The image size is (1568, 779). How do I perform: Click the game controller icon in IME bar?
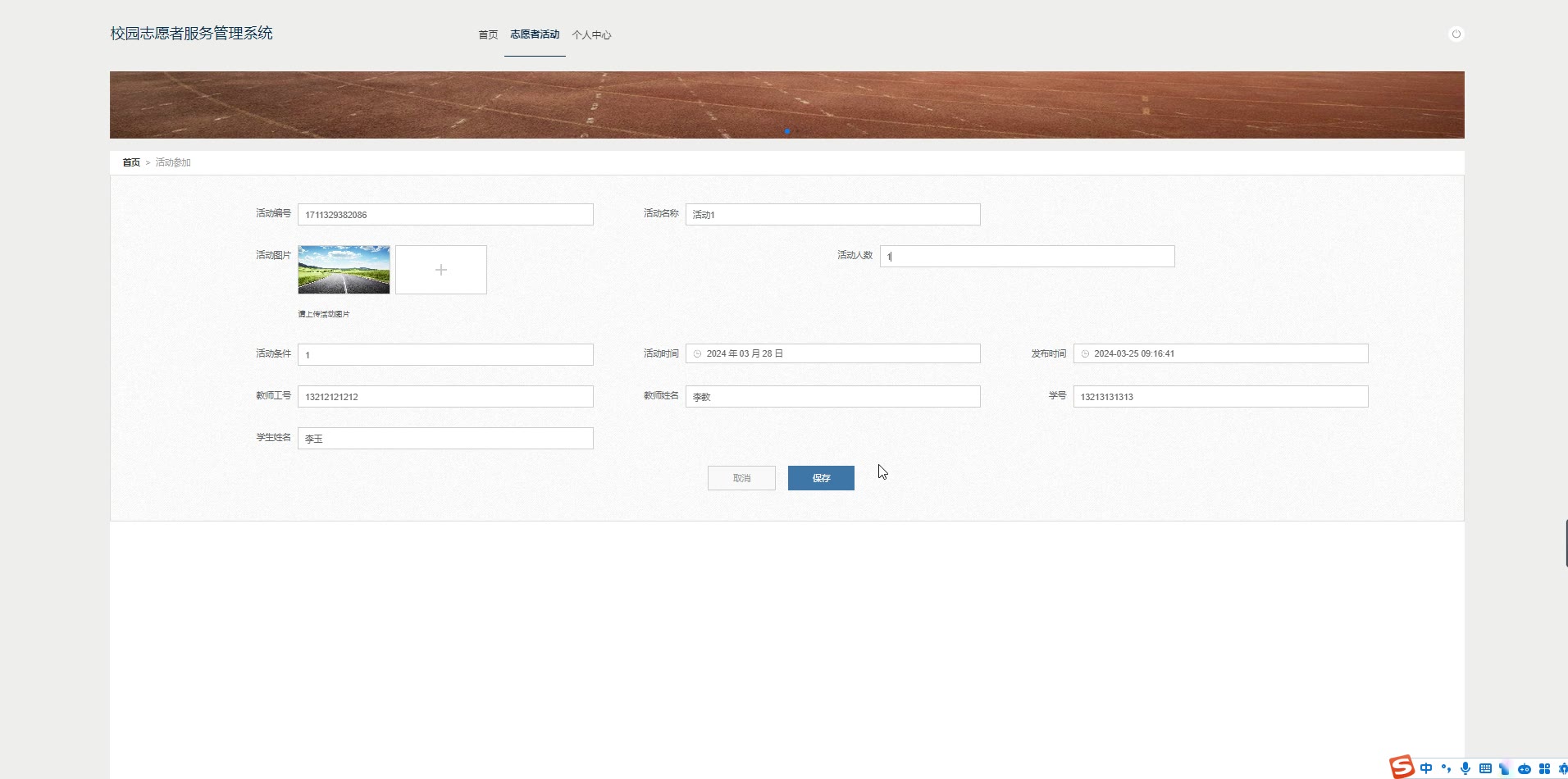[1525, 769]
